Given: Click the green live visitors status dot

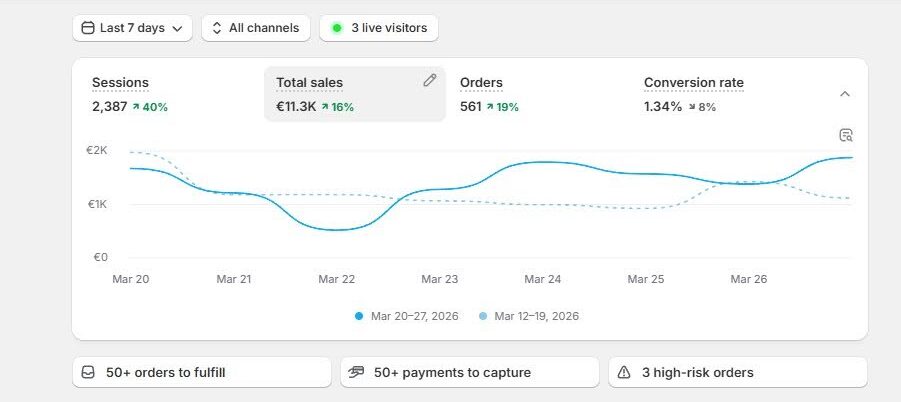Looking at the screenshot, I should tap(337, 28).
